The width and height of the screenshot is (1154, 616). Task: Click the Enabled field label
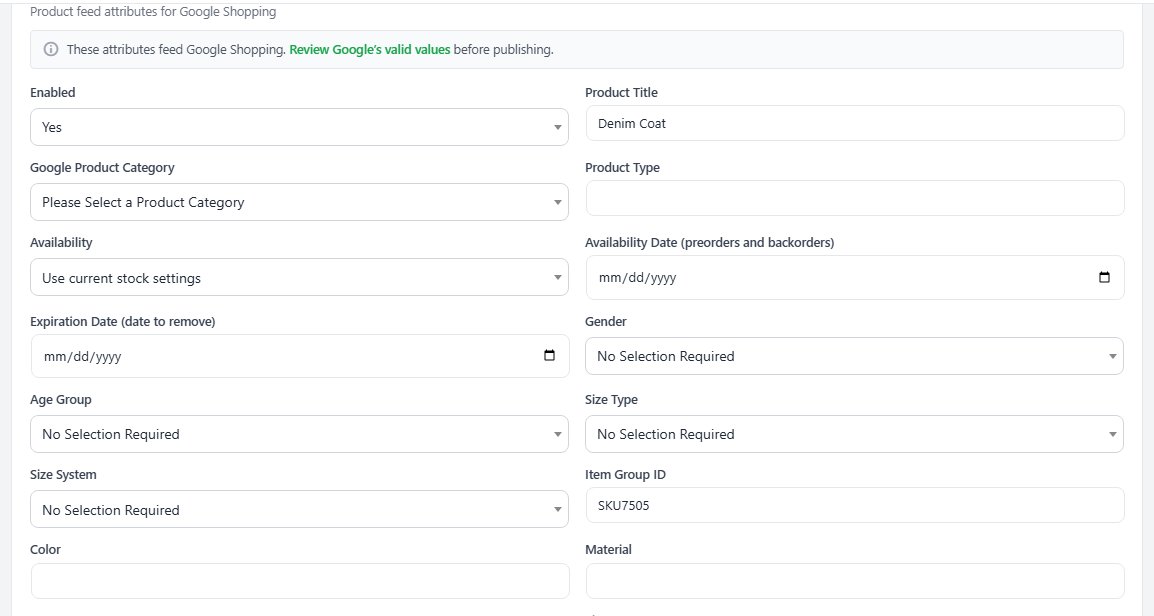52,92
